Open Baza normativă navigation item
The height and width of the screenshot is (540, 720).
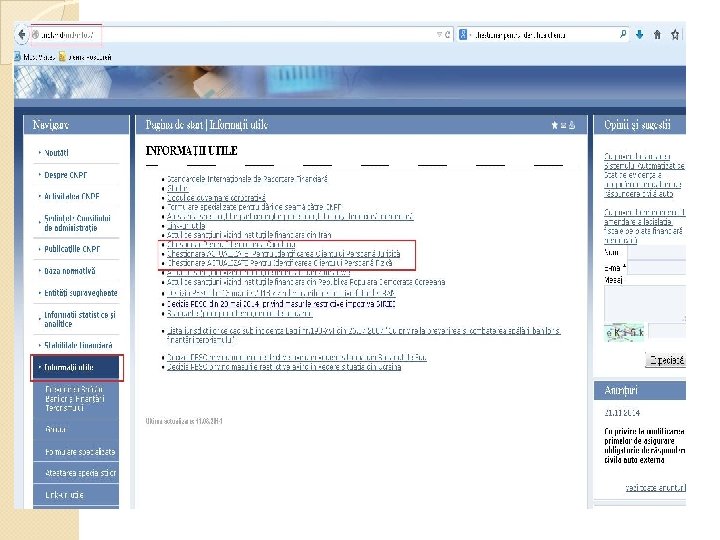point(70,271)
